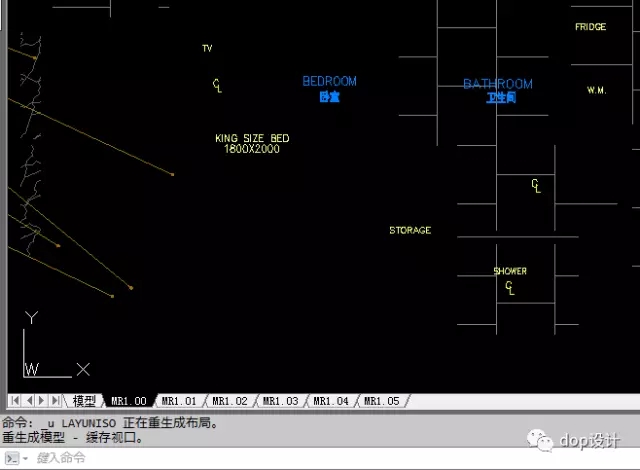Select the 1800X2000 dimension text

(x=252, y=149)
